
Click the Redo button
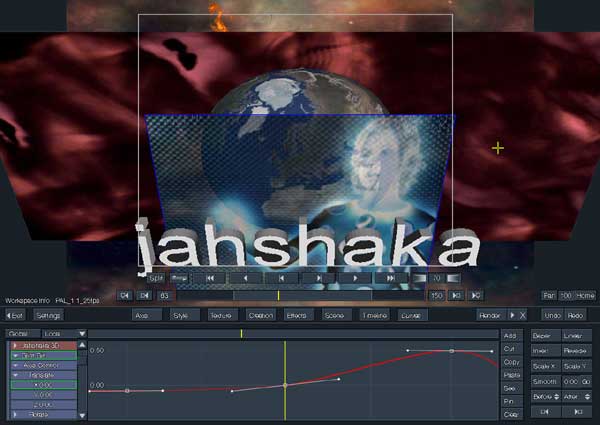[x=575, y=315]
